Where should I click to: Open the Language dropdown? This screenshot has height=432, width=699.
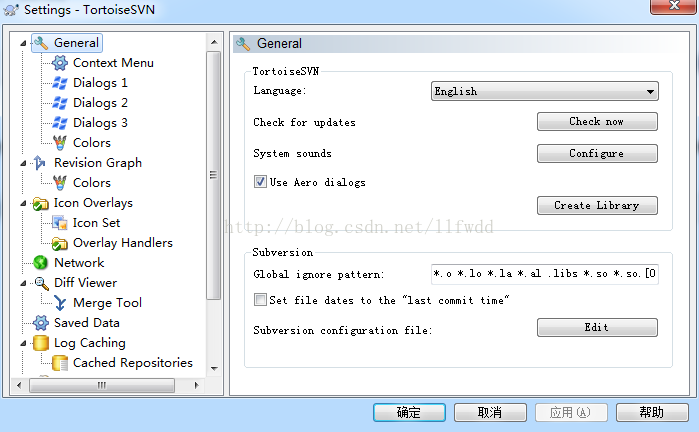pos(545,91)
